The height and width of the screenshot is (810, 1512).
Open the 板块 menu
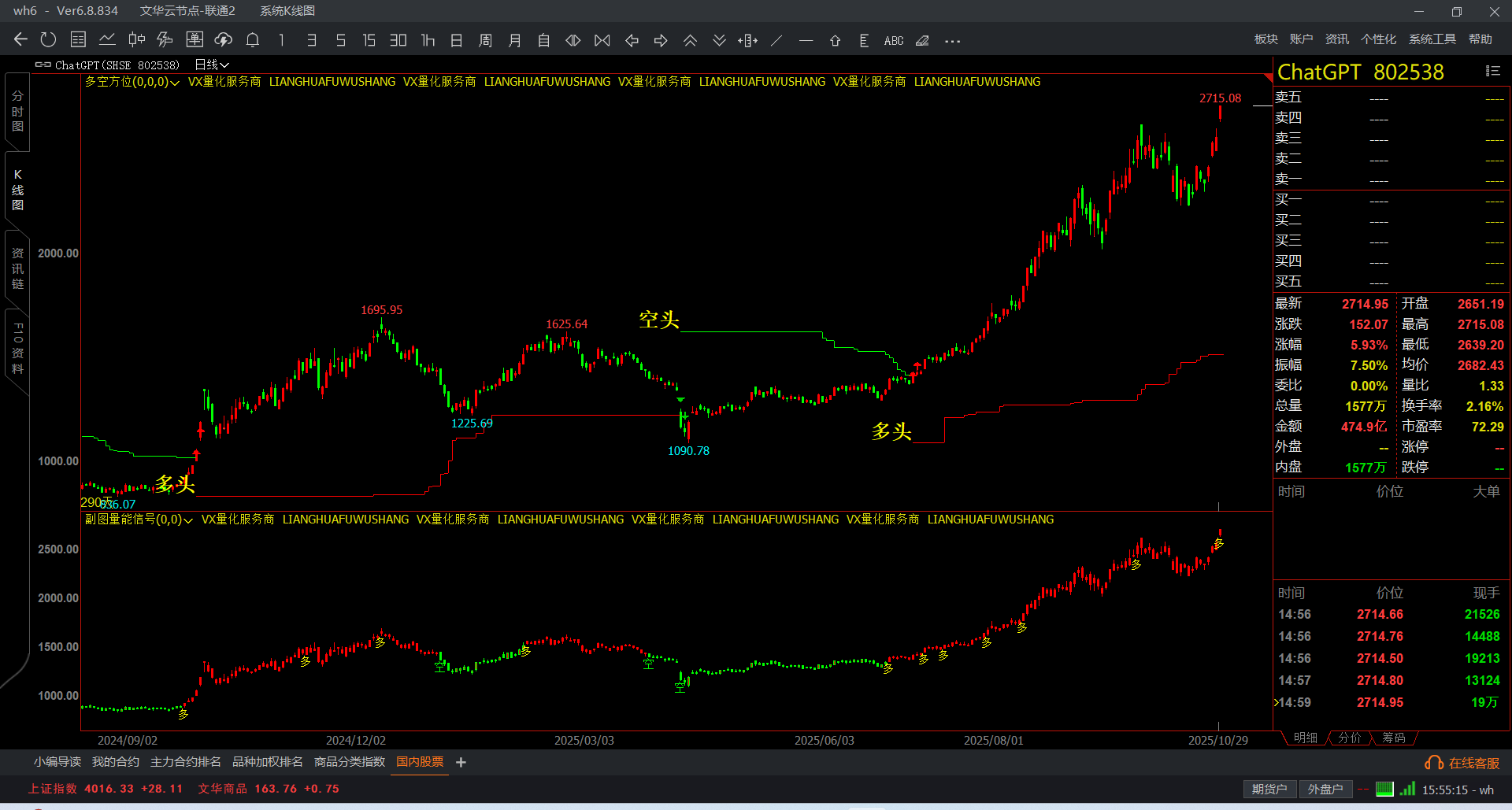click(1266, 39)
